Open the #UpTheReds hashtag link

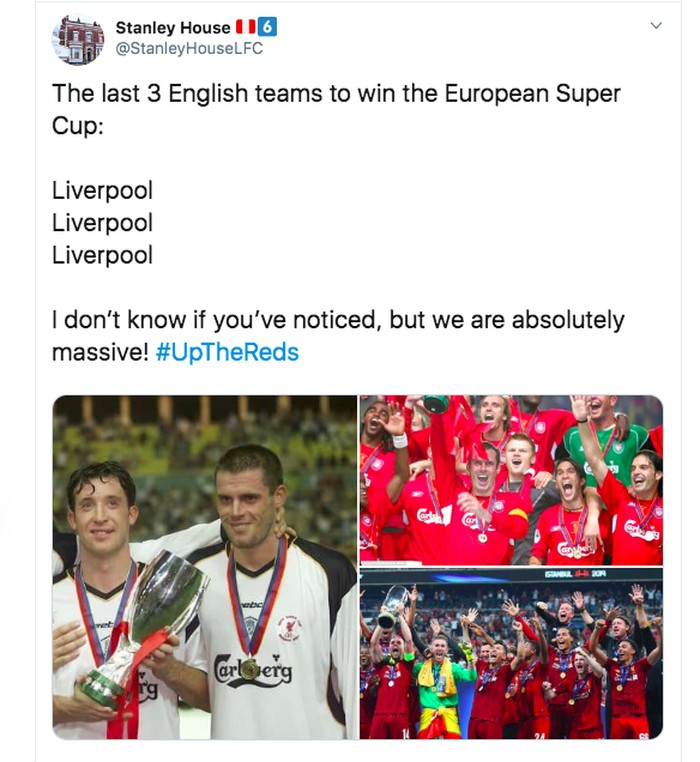(x=227, y=353)
